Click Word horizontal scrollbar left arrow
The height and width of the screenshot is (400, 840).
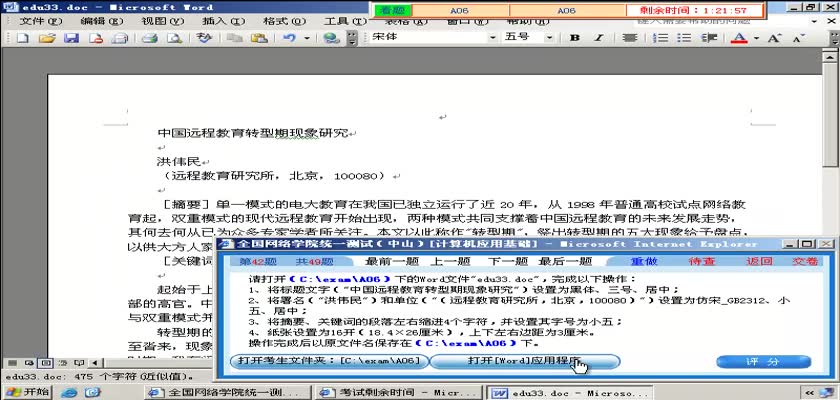(95, 363)
